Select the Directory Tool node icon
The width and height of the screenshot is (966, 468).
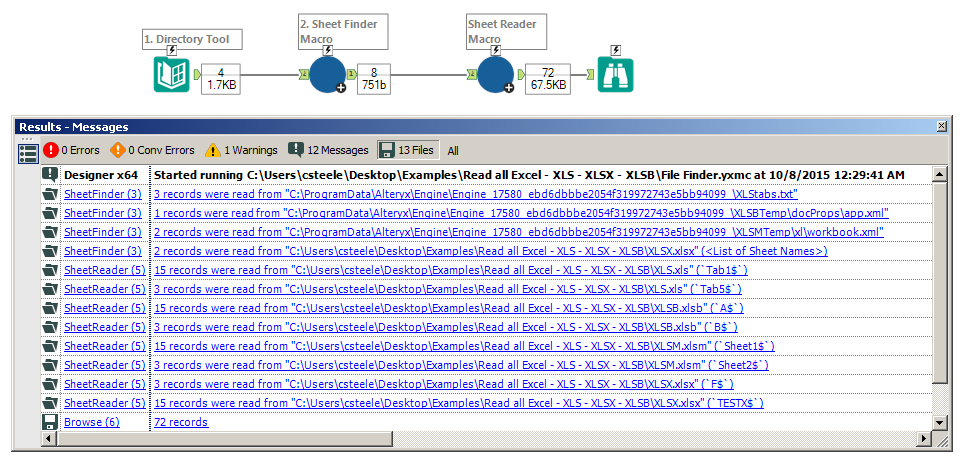pos(172,75)
